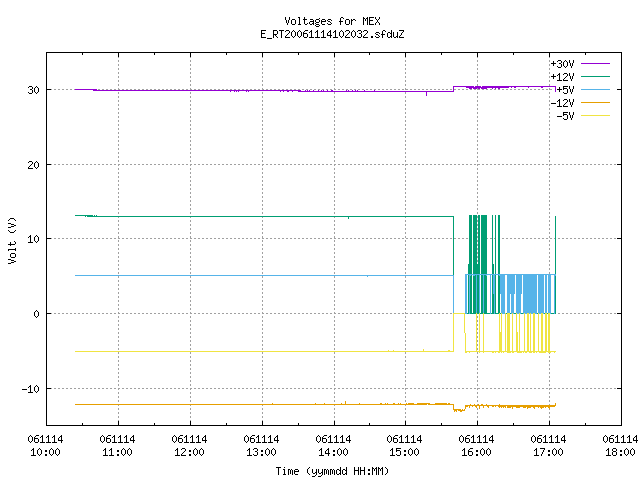
Task: Click the +12V legend label
Action: [x=562, y=77]
